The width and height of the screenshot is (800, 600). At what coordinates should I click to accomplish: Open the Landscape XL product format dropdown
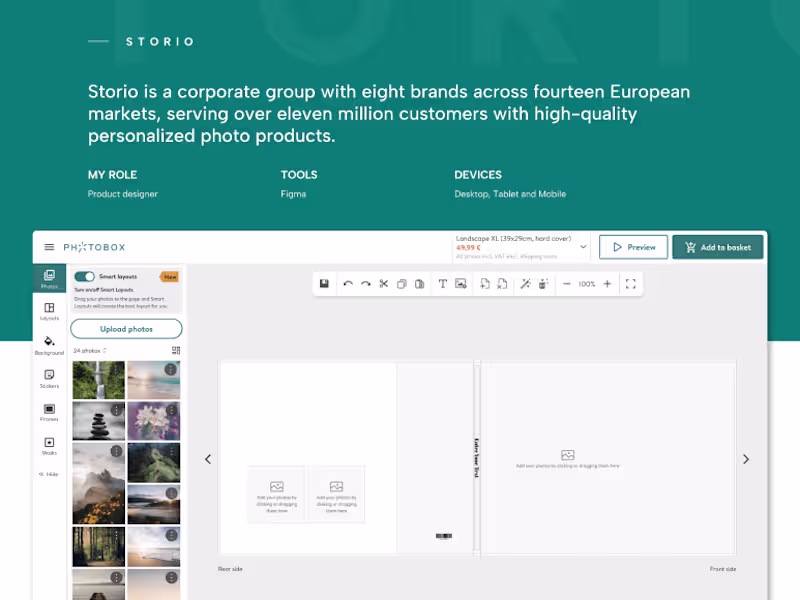(x=521, y=247)
